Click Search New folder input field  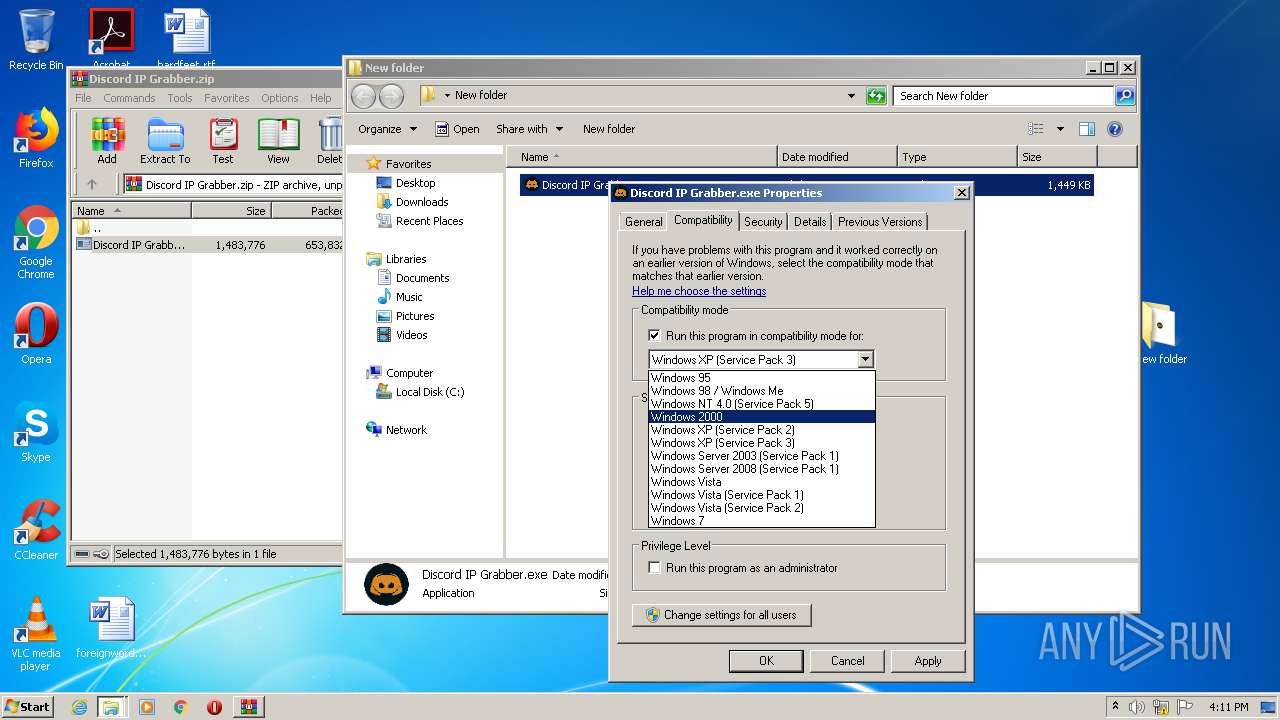coord(1003,96)
